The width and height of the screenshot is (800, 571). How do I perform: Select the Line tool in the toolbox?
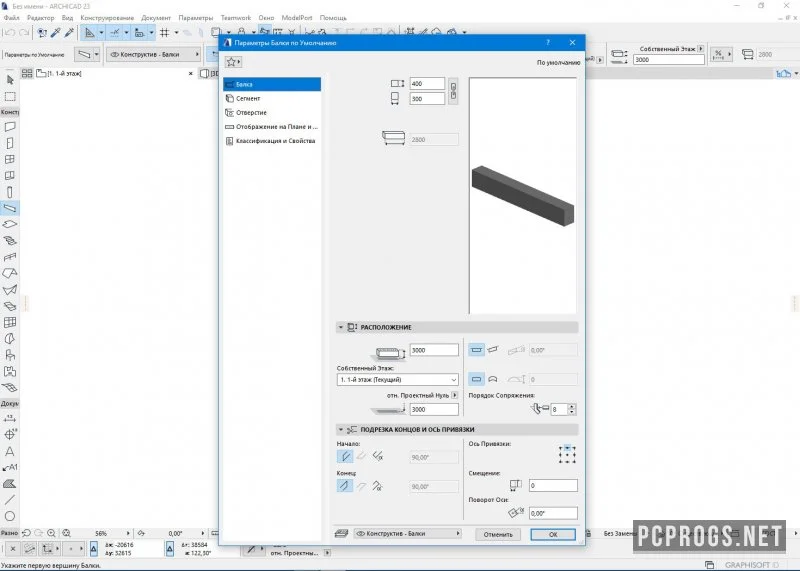coord(10,500)
